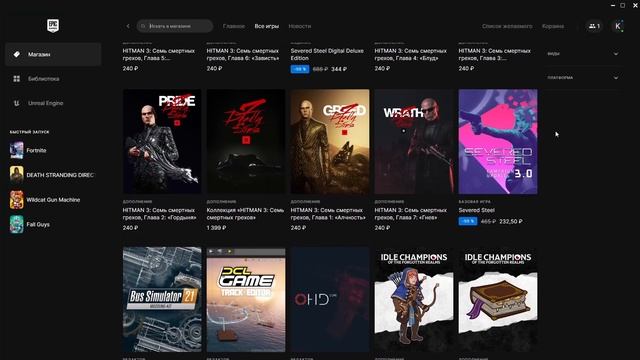This screenshot has height=360, width=640.
Task: Click HITMAN 3 Глава 7 «Гнев» title
Action: 411,213
